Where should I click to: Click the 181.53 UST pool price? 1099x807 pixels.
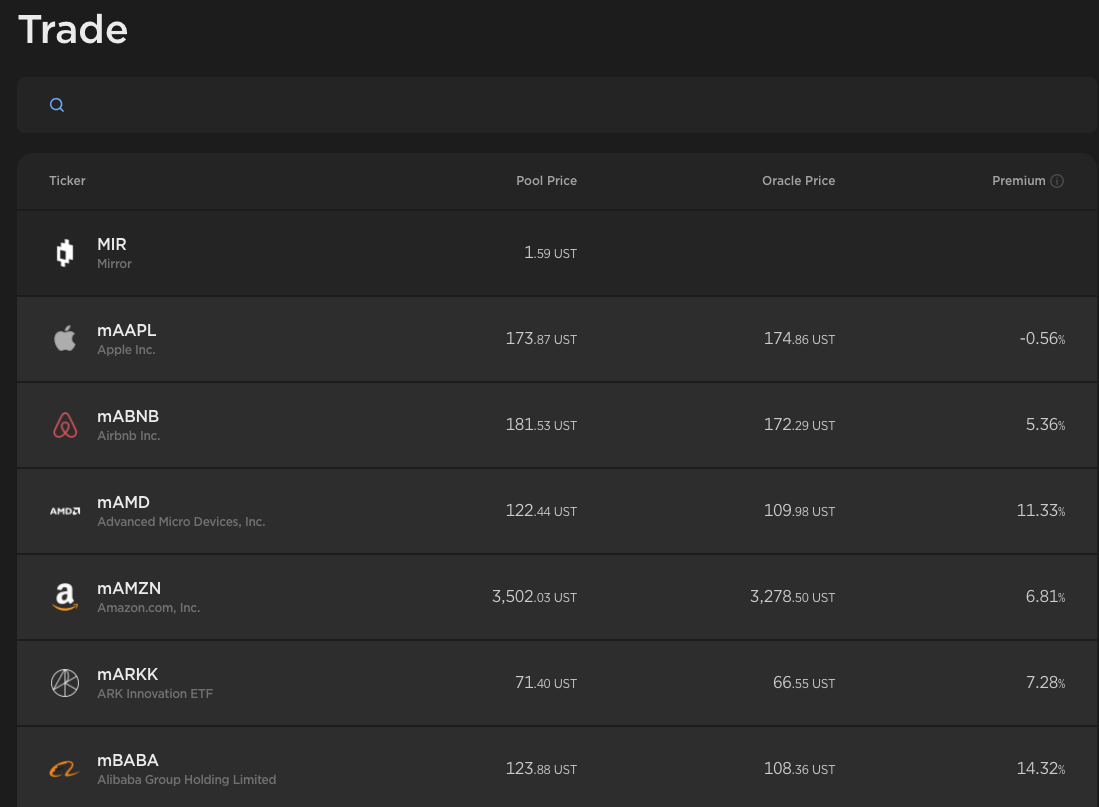[541, 425]
